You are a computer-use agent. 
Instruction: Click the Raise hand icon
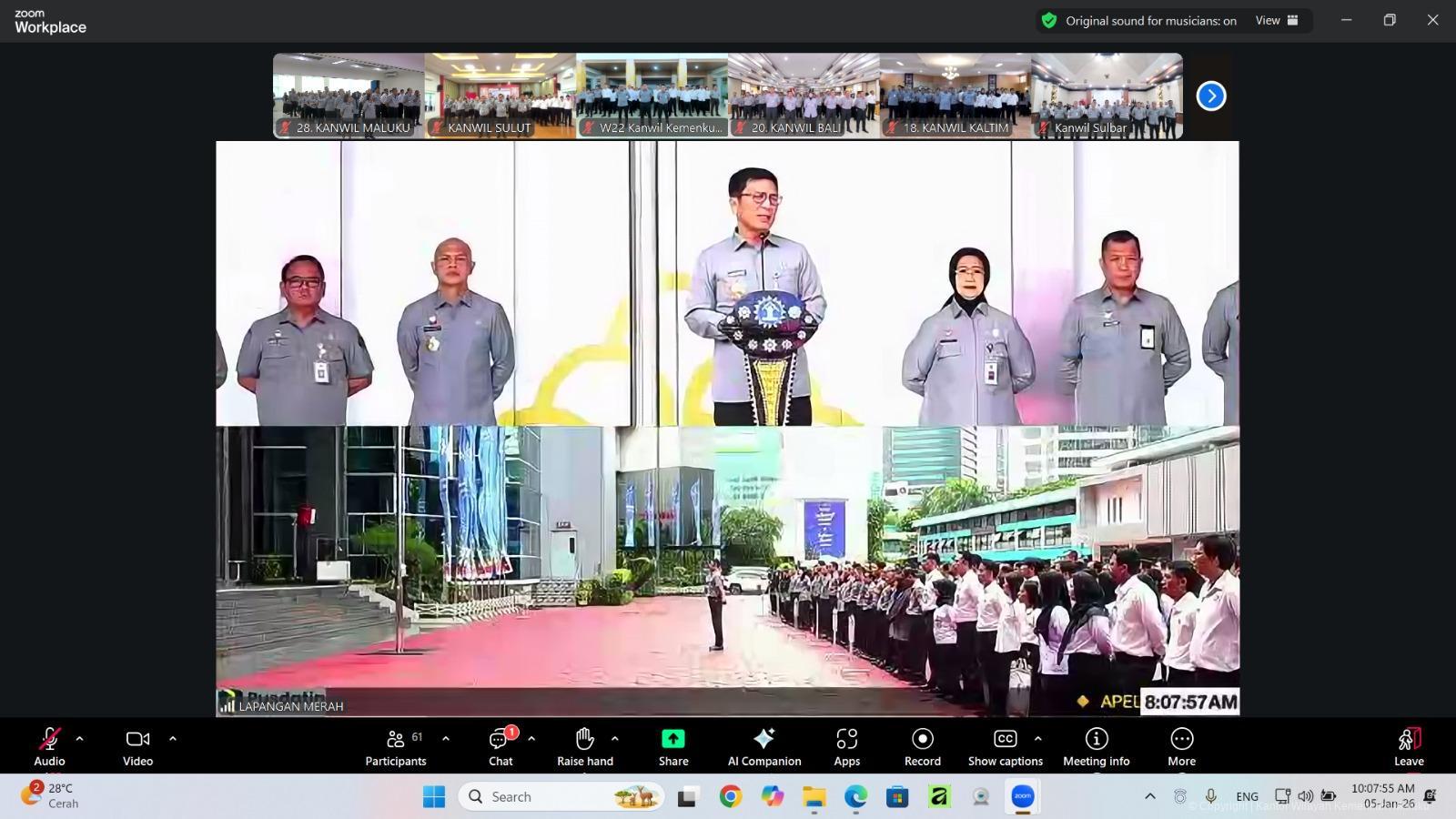(584, 746)
